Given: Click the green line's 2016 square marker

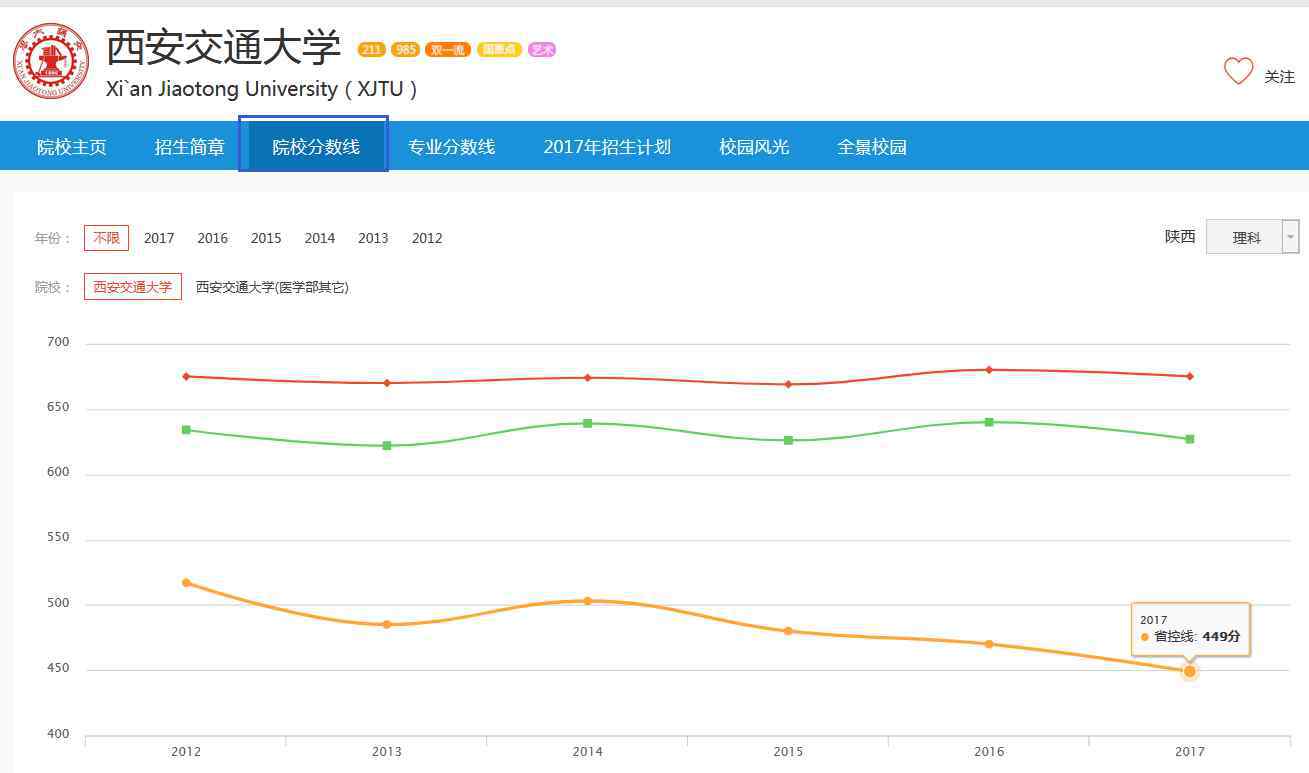Looking at the screenshot, I should click(x=989, y=422).
